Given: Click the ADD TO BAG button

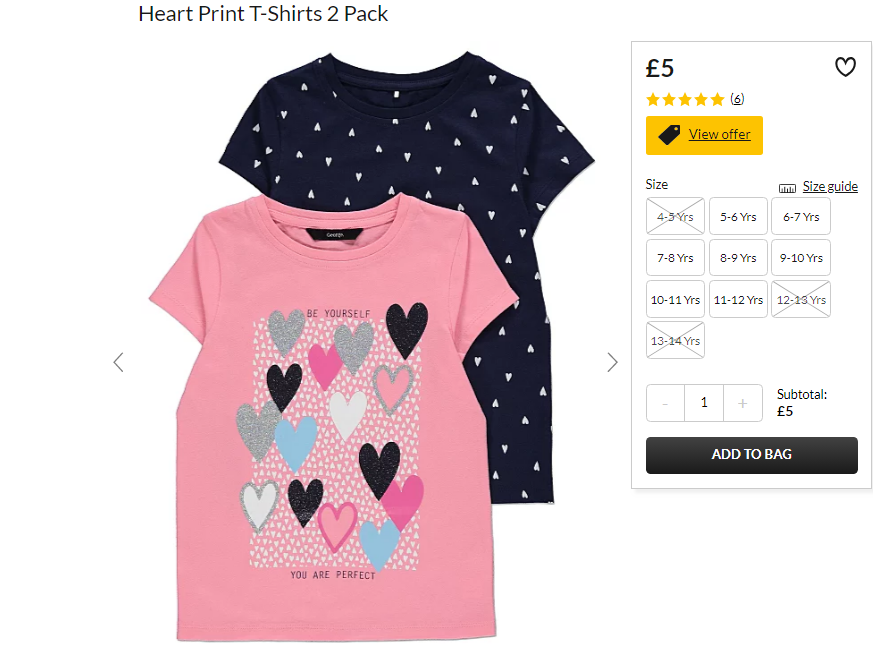Looking at the screenshot, I should pos(752,455).
